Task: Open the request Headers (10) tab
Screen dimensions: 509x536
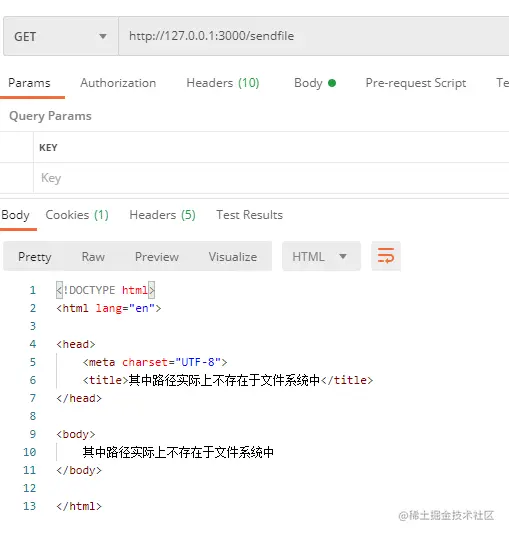Action: click(x=223, y=83)
